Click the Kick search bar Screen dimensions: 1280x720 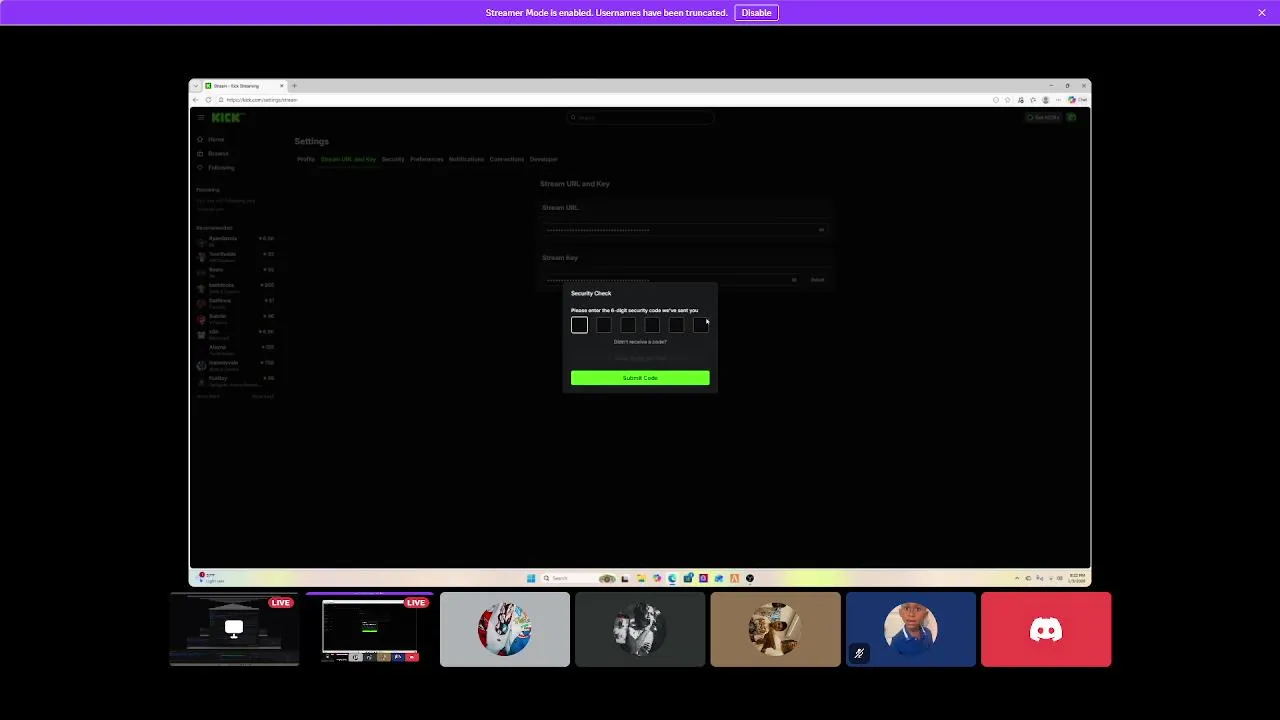tap(640, 117)
